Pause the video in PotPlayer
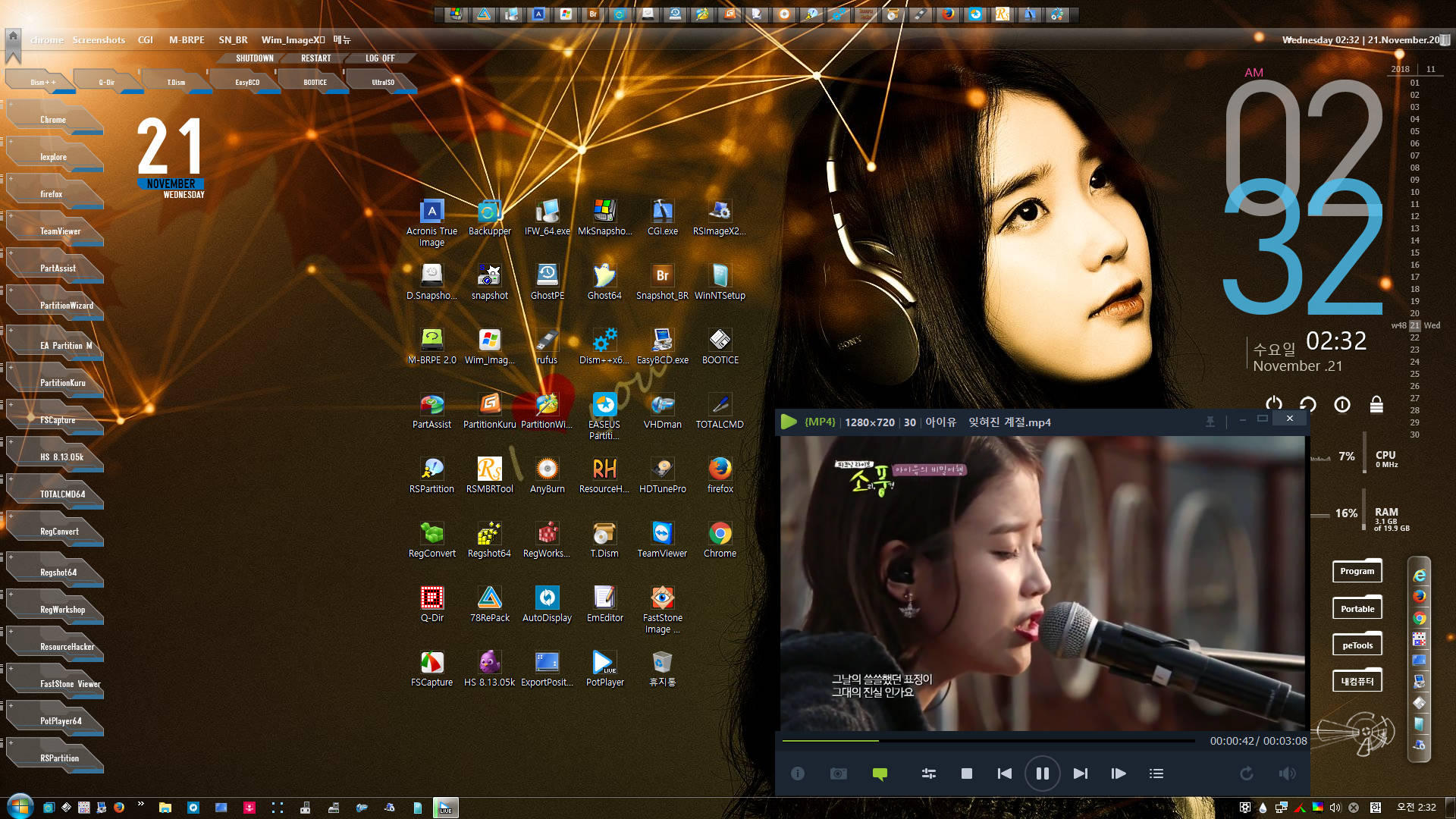Screen dimensions: 1456x819 coord(1042,773)
